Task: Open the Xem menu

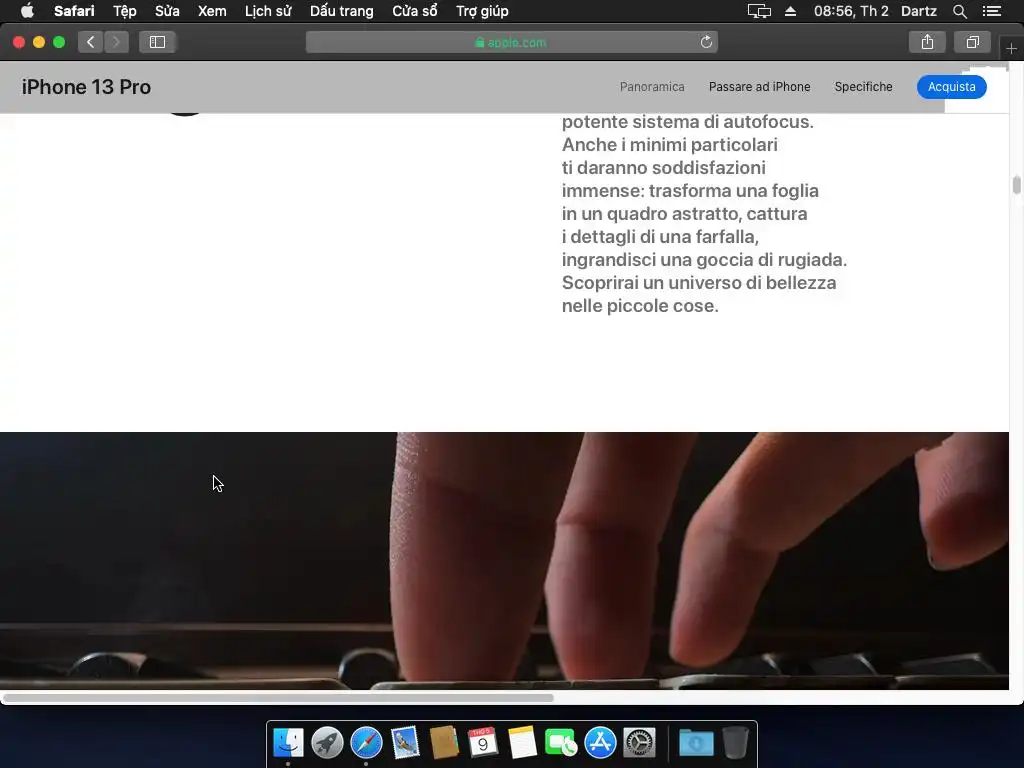Action: (212, 11)
